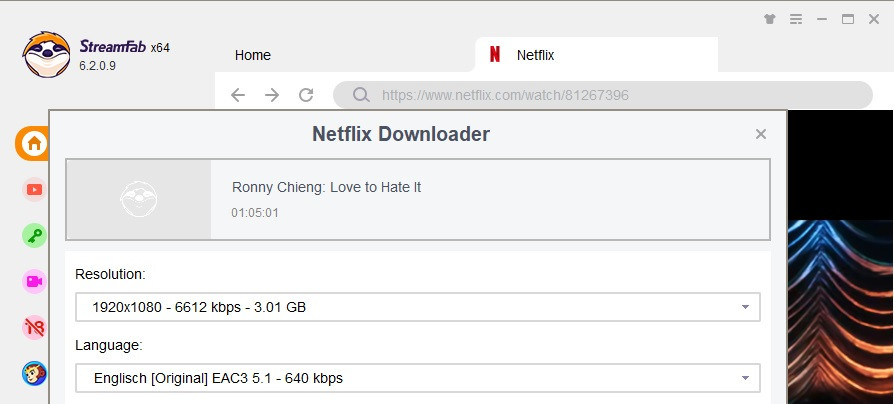Click the green key sidebar icon
894x404 pixels.
34,235
